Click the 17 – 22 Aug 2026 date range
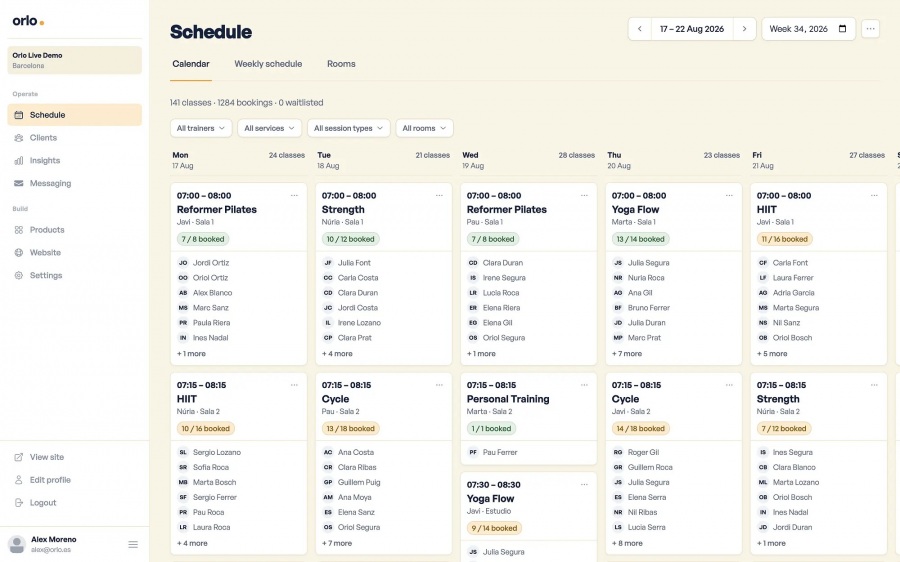This screenshot has height=562, width=900. pyautogui.click(x=692, y=29)
